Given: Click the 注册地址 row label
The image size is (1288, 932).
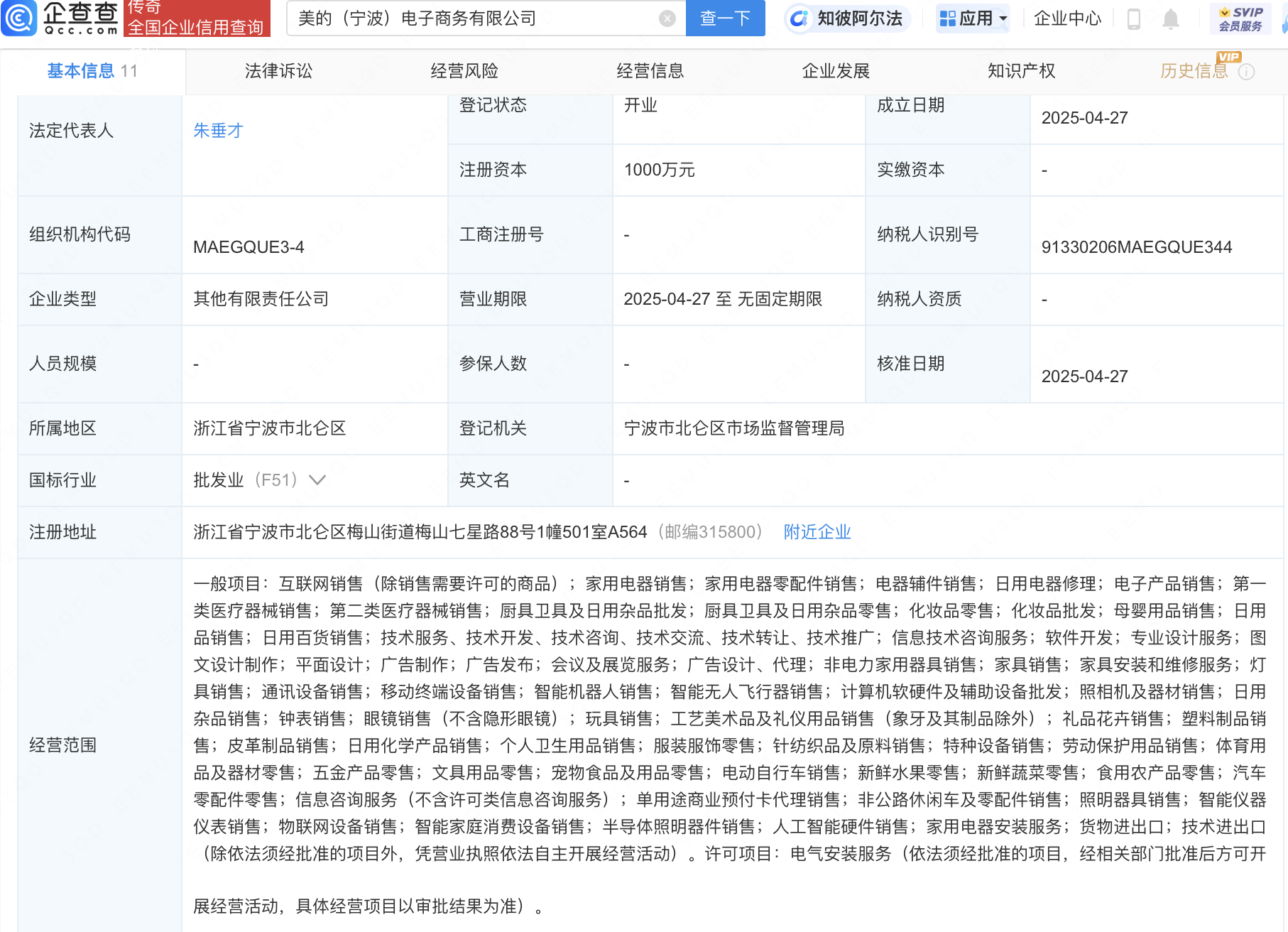Looking at the screenshot, I should (x=62, y=532).
